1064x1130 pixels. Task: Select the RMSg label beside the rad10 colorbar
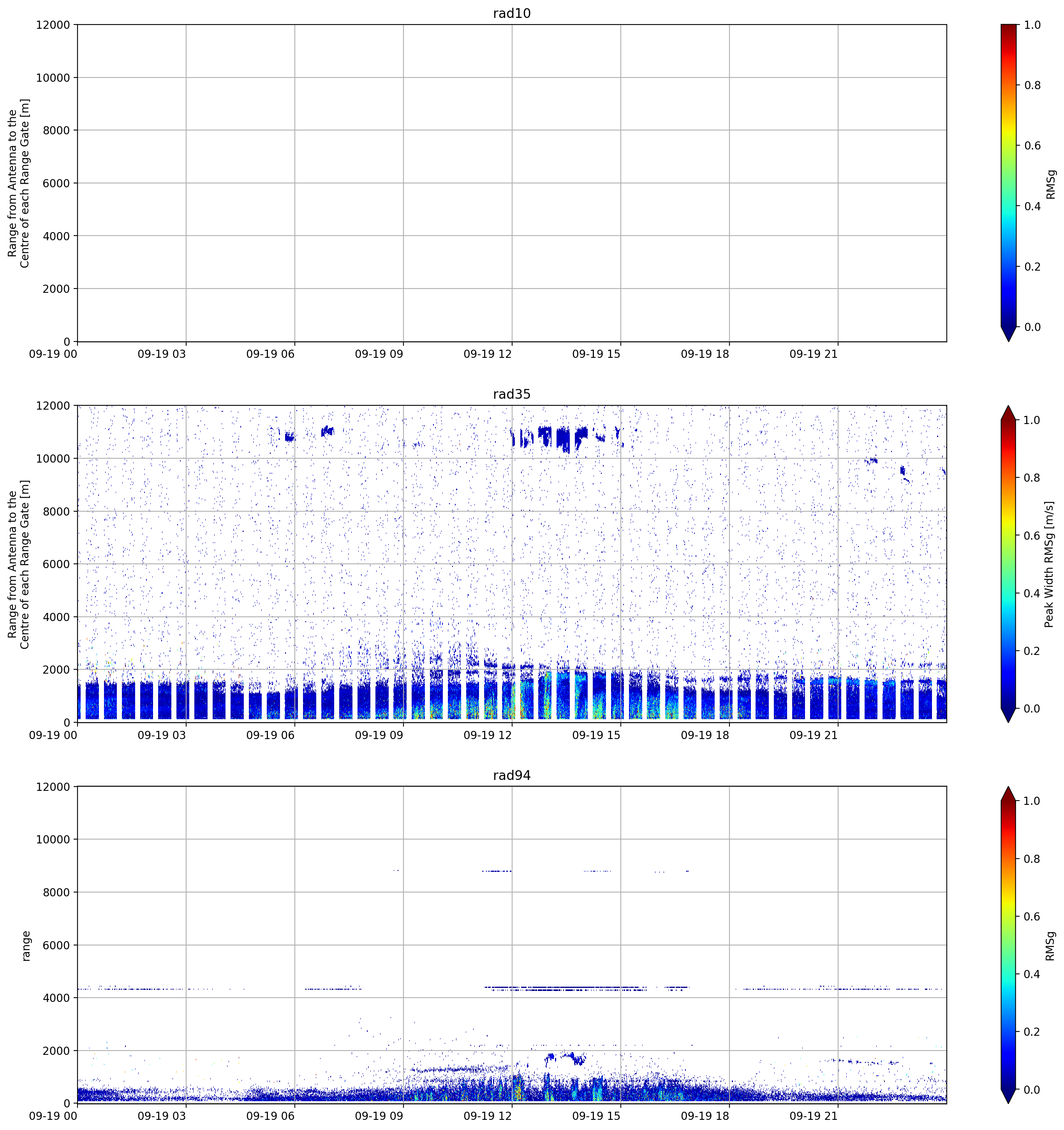pyautogui.click(x=1050, y=184)
